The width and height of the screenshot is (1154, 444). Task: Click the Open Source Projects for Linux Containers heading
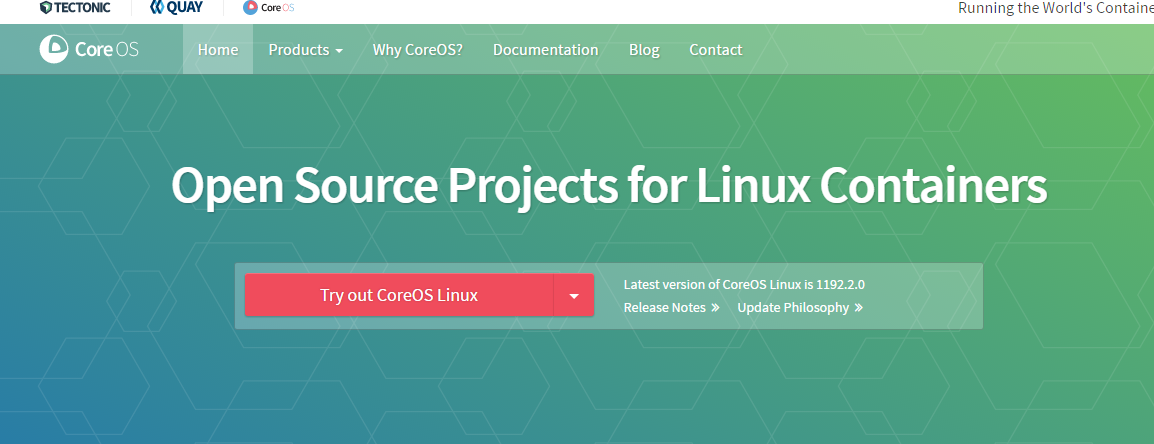[x=609, y=184]
